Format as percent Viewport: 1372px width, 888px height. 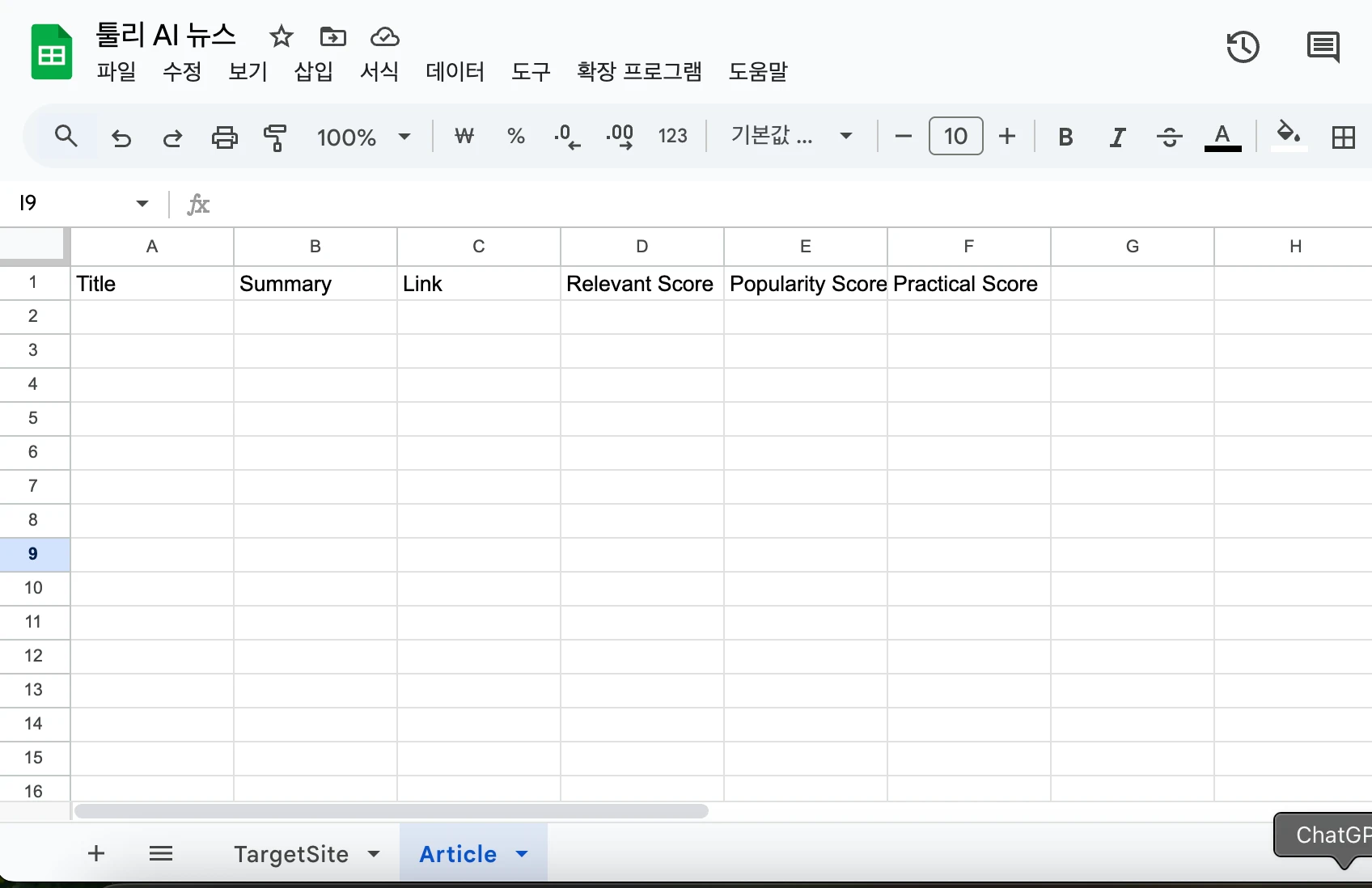point(515,136)
